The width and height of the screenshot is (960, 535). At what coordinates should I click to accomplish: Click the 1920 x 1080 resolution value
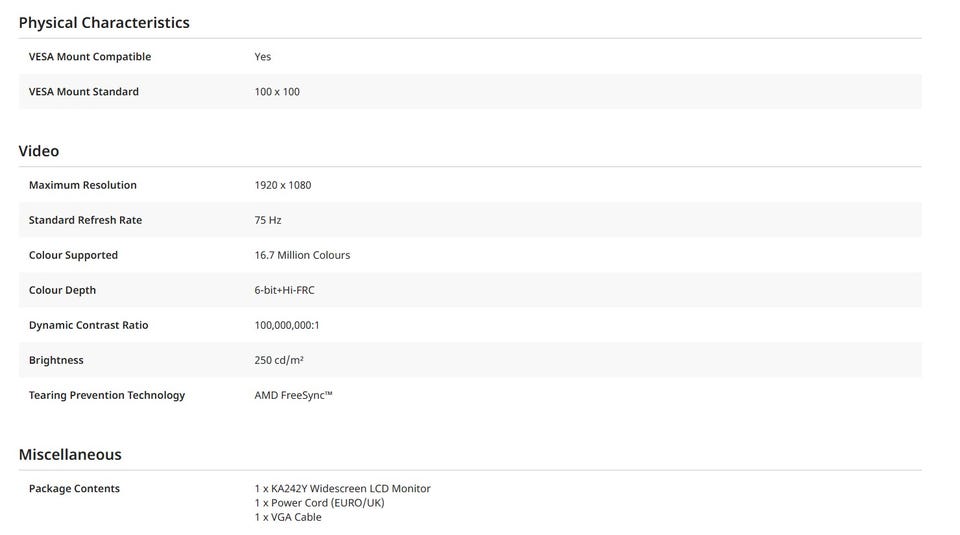pos(283,185)
